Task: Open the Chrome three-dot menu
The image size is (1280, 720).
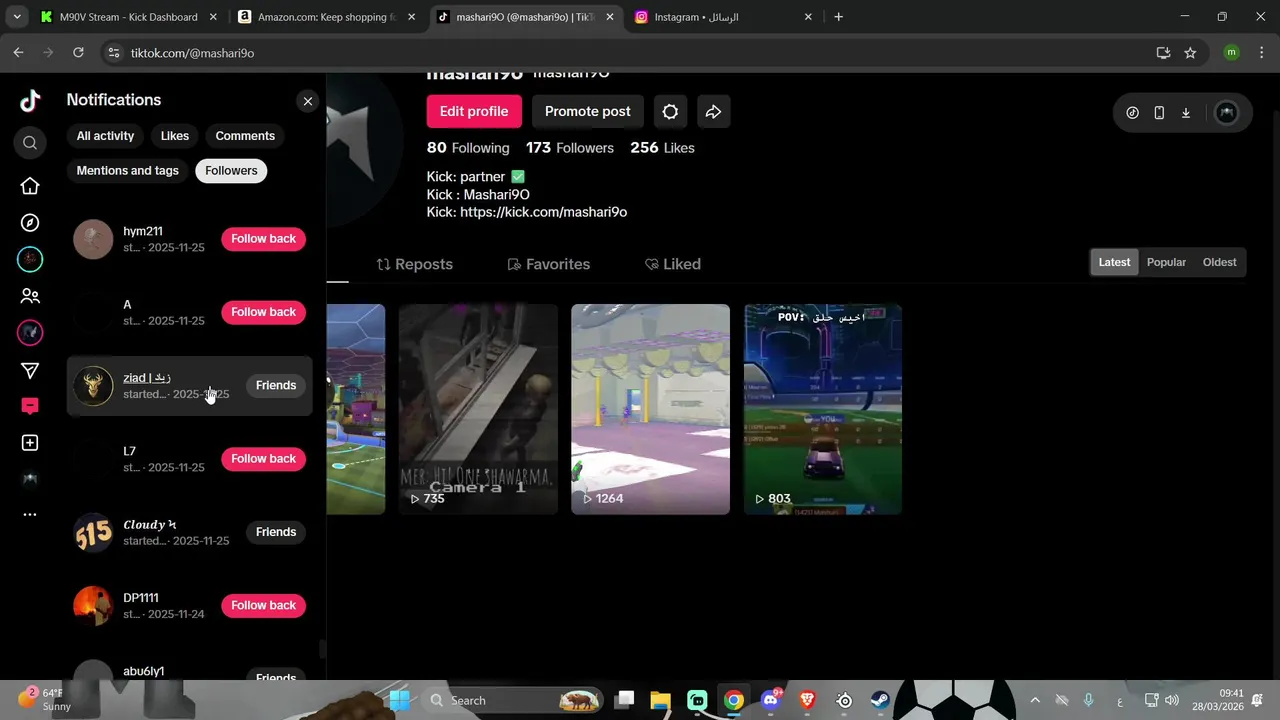Action: (x=1261, y=53)
